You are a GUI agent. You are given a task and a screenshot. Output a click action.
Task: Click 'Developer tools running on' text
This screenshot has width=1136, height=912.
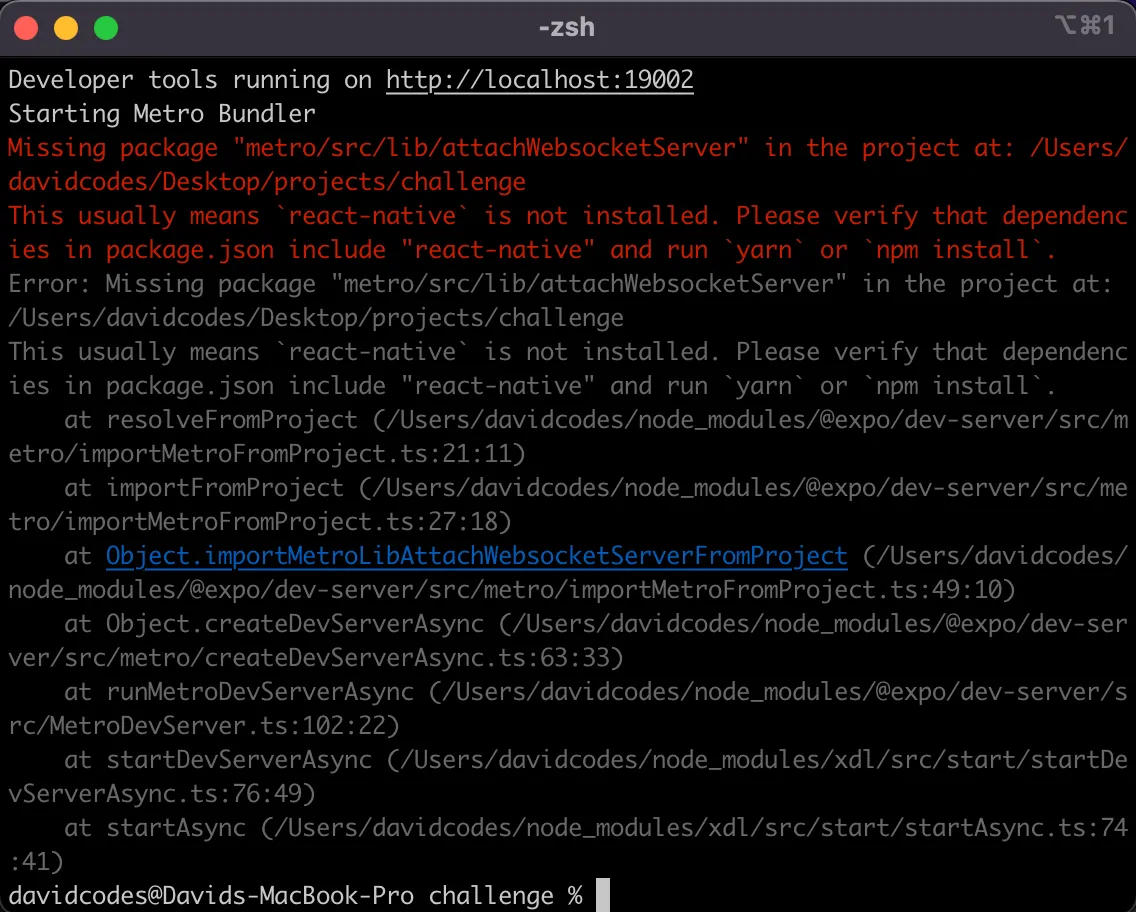[190, 80]
